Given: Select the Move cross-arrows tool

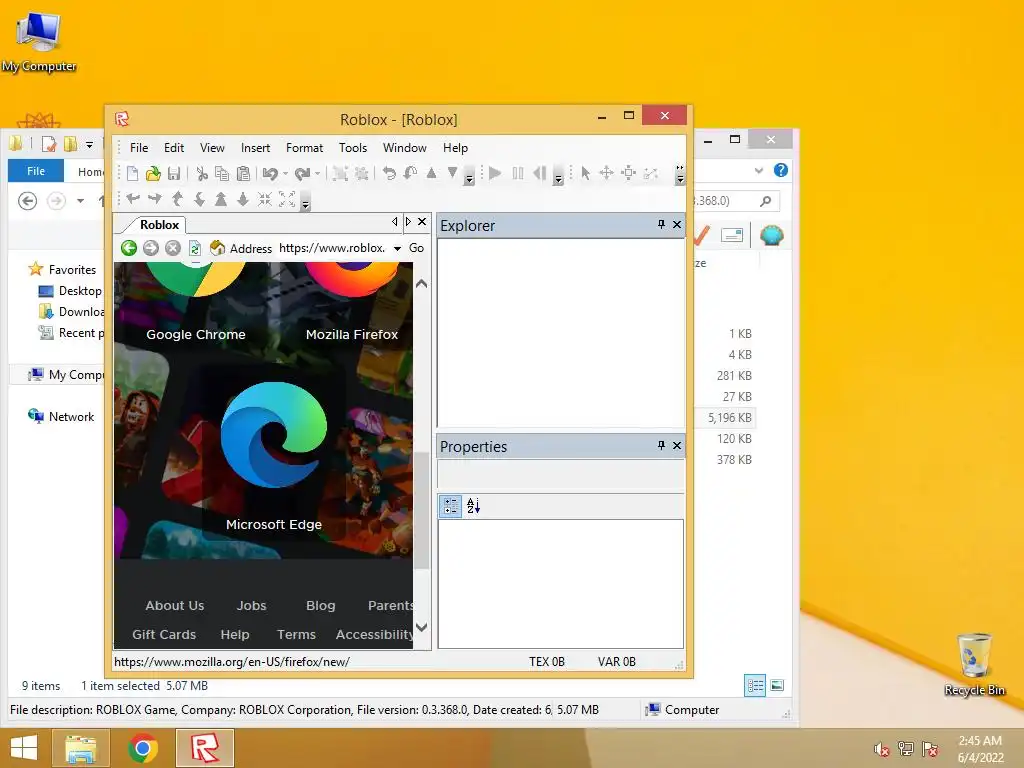Looking at the screenshot, I should 606,173.
